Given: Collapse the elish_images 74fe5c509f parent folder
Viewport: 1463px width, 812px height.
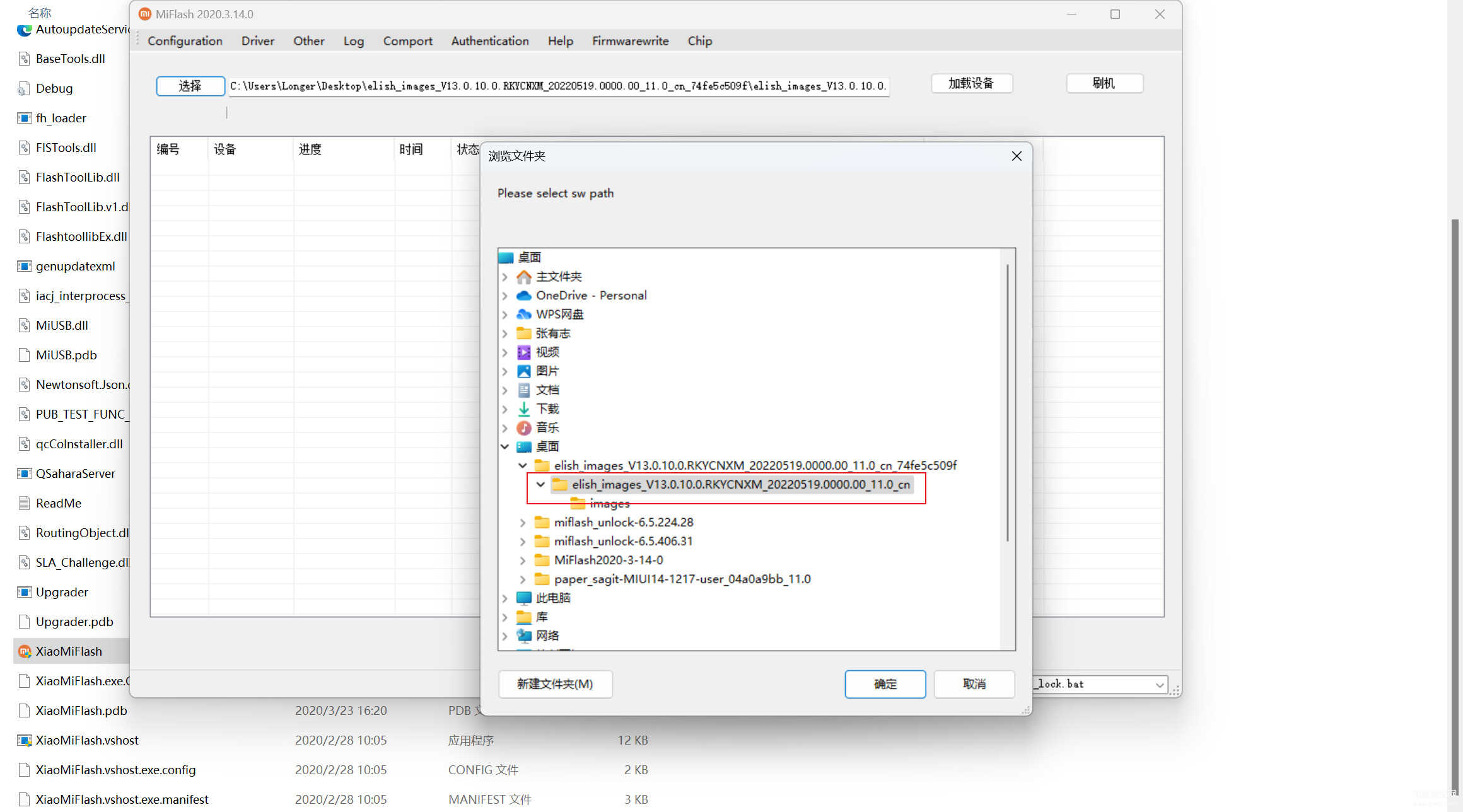Looking at the screenshot, I should (523, 465).
